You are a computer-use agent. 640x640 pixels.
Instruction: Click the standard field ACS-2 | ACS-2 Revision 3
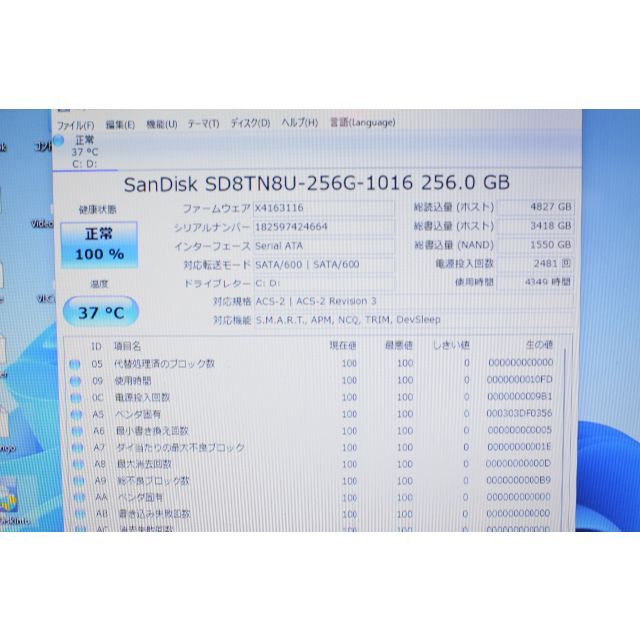[413, 301]
